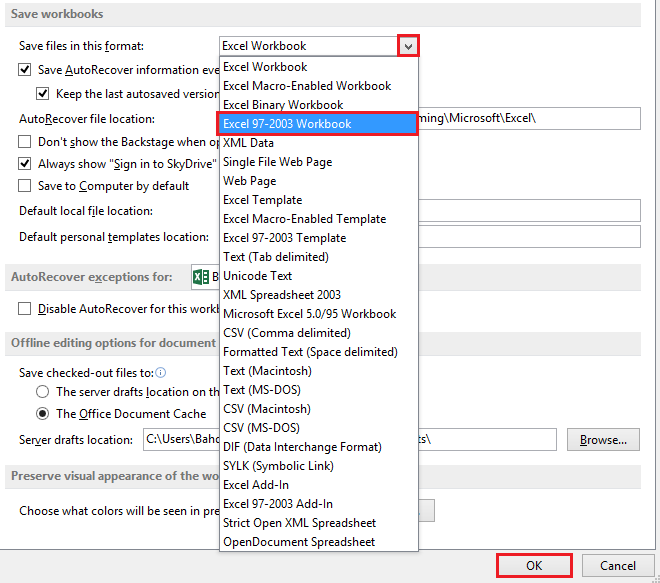The width and height of the screenshot is (660, 583).
Task: Pick Strict Open XML Spreadsheet option
Action: tap(319, 523)
